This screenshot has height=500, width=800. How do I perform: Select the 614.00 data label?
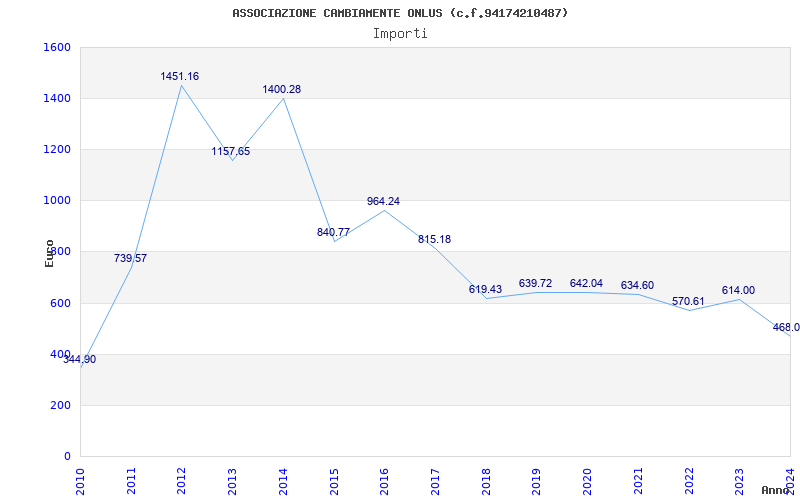pyautogui.click(x=738, y=290)
